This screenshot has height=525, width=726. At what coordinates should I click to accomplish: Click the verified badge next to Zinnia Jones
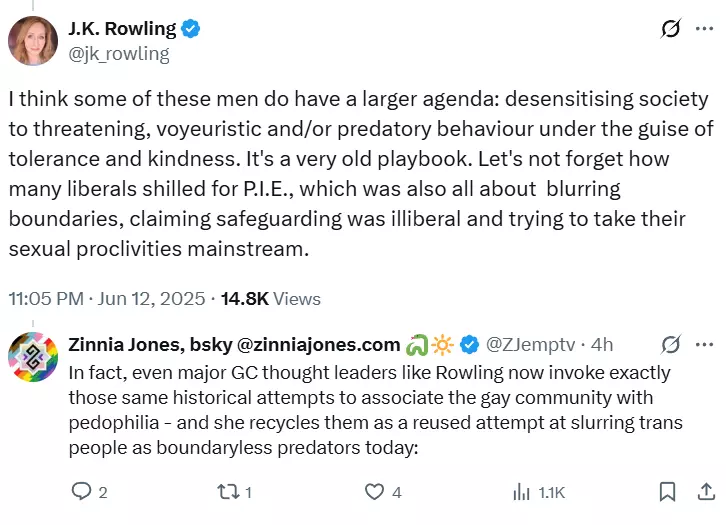pyautogui.click(x=469, y=345)
